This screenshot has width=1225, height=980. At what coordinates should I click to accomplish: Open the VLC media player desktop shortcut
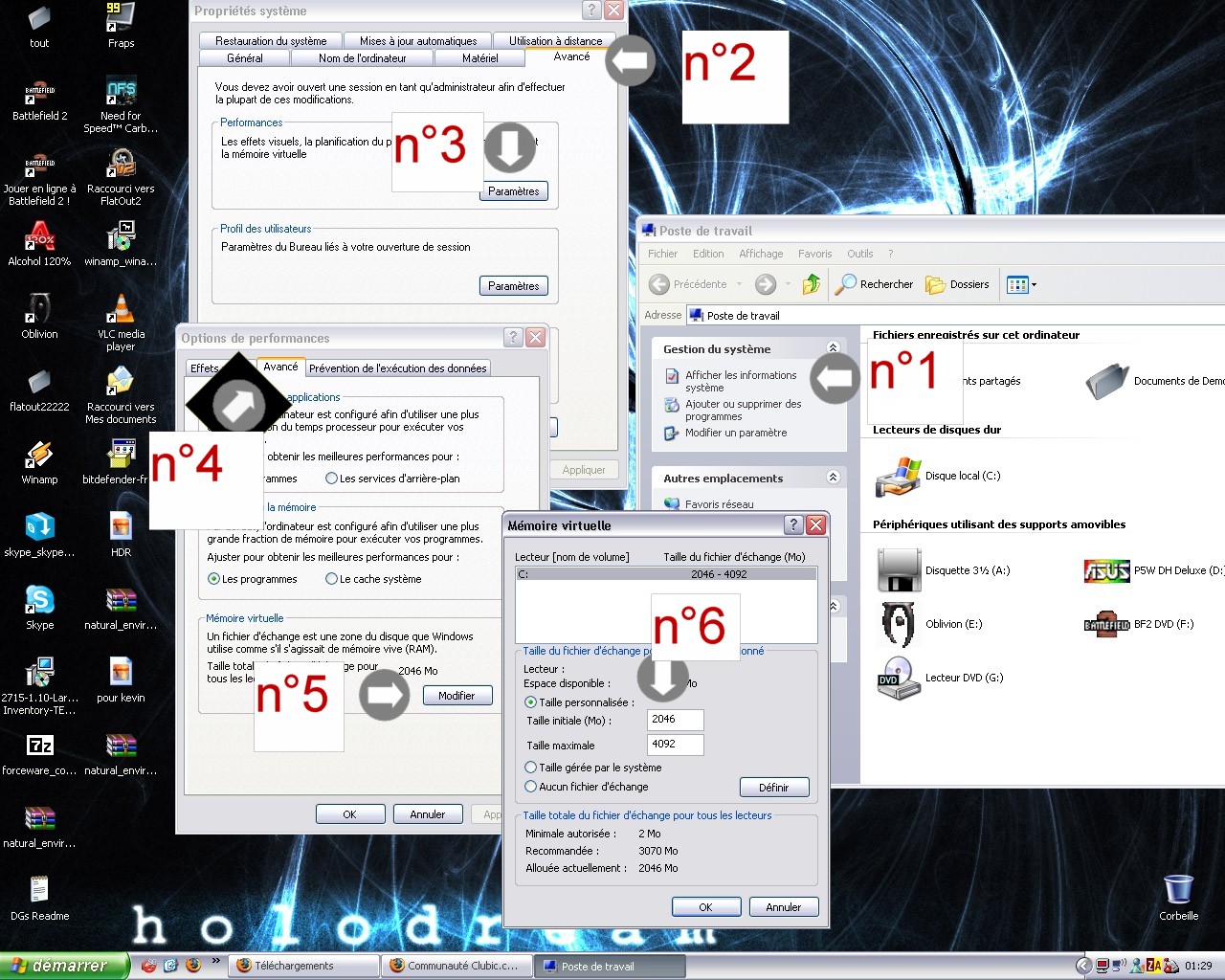pyautogui.click(x=121, y=312)
